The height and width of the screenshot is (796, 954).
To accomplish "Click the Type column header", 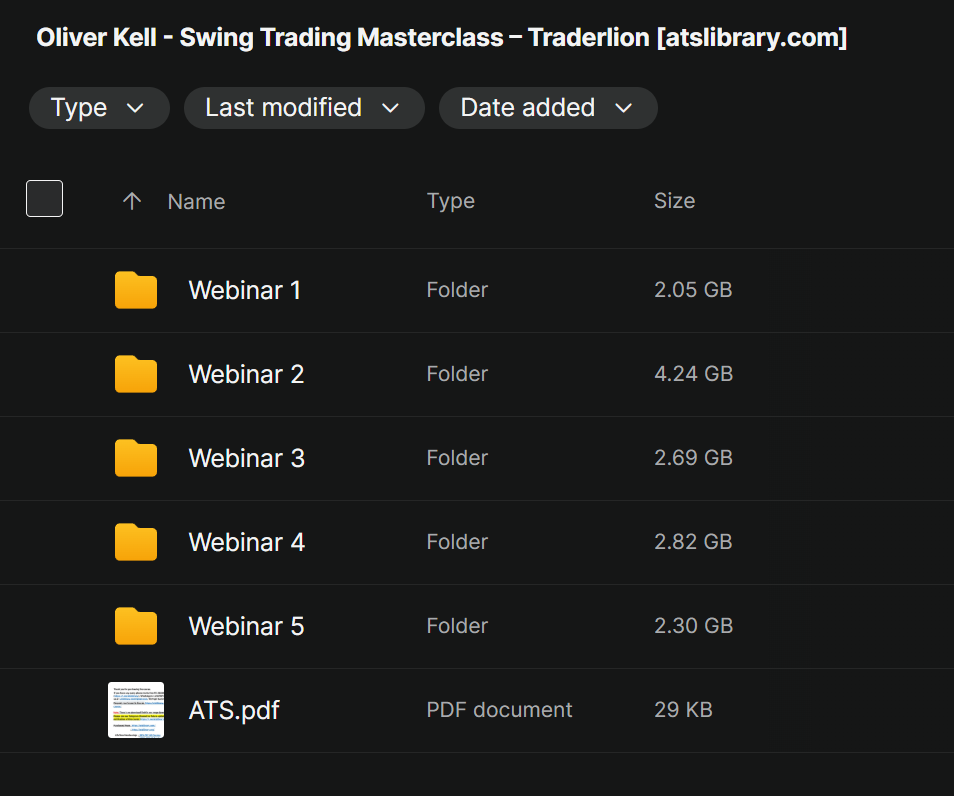I will pyautogui.click(x=451, y=201).
